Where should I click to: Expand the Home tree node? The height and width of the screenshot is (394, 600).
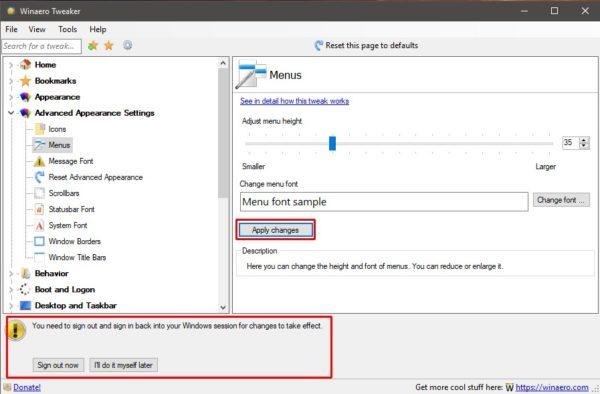click(11, 65)
